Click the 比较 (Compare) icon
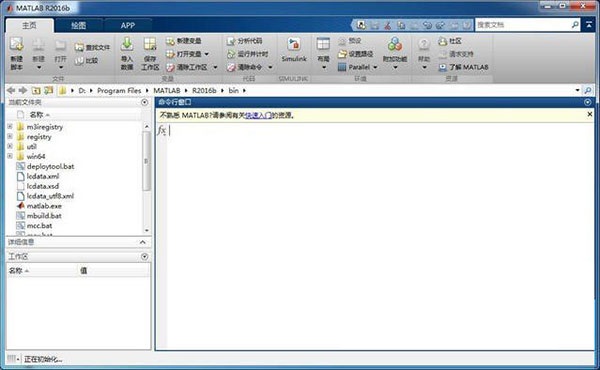The width and height of the screenshot is (600, 370). pos(79,60)
